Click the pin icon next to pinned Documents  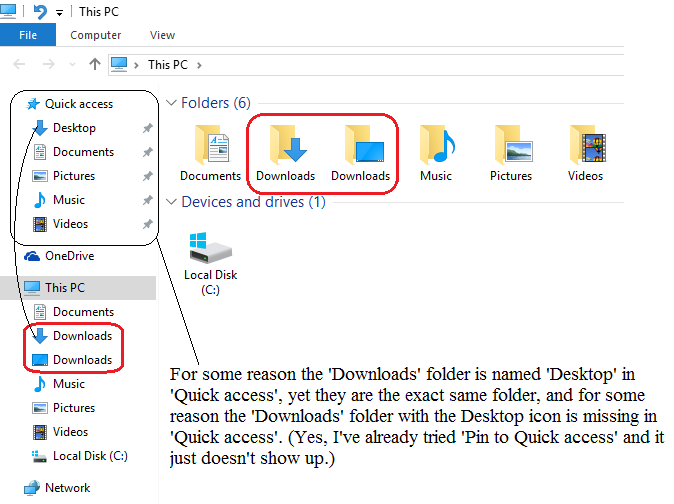(148, 152)
